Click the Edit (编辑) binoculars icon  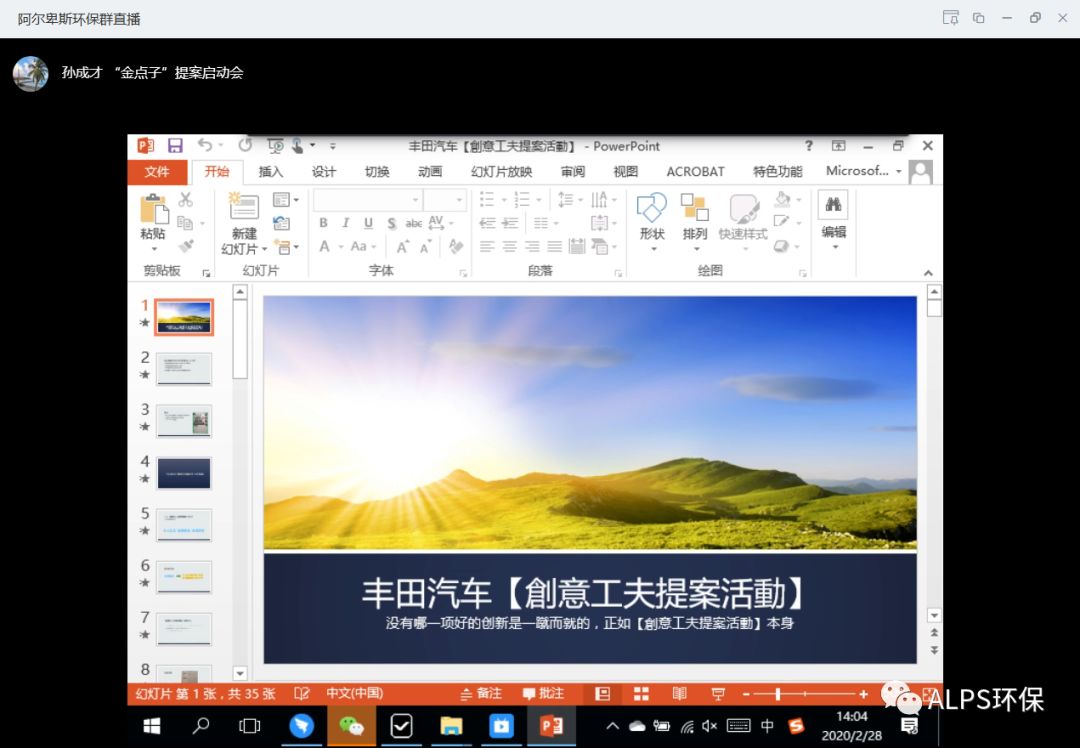[x=833, y=205]
